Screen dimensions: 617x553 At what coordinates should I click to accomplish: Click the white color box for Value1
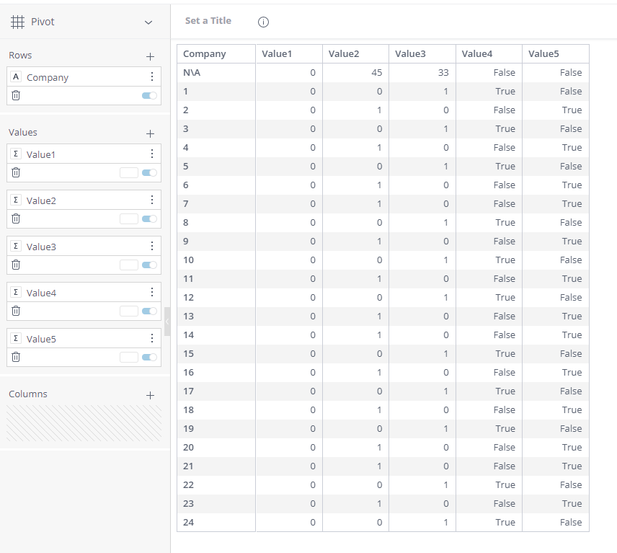pyautogui.click(x=128, y=173)
